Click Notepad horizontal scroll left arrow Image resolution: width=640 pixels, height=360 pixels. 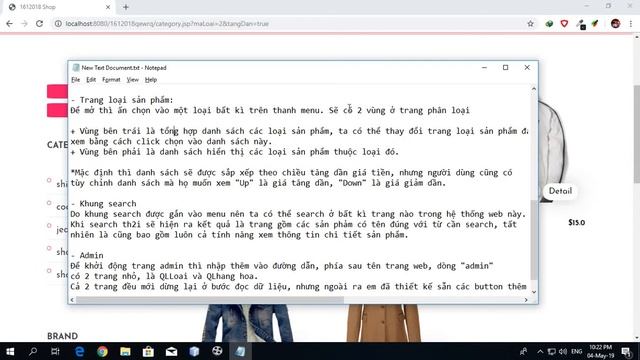[x=72, y=300]
